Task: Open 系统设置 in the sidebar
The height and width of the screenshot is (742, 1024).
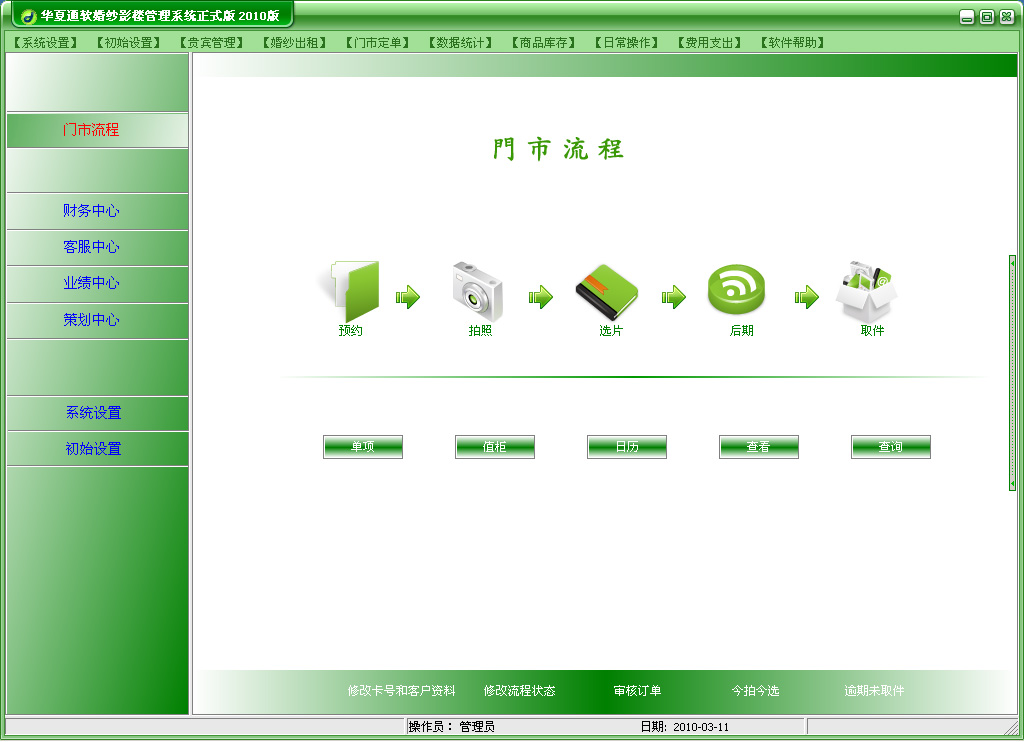Action: (x=97, y=413)
